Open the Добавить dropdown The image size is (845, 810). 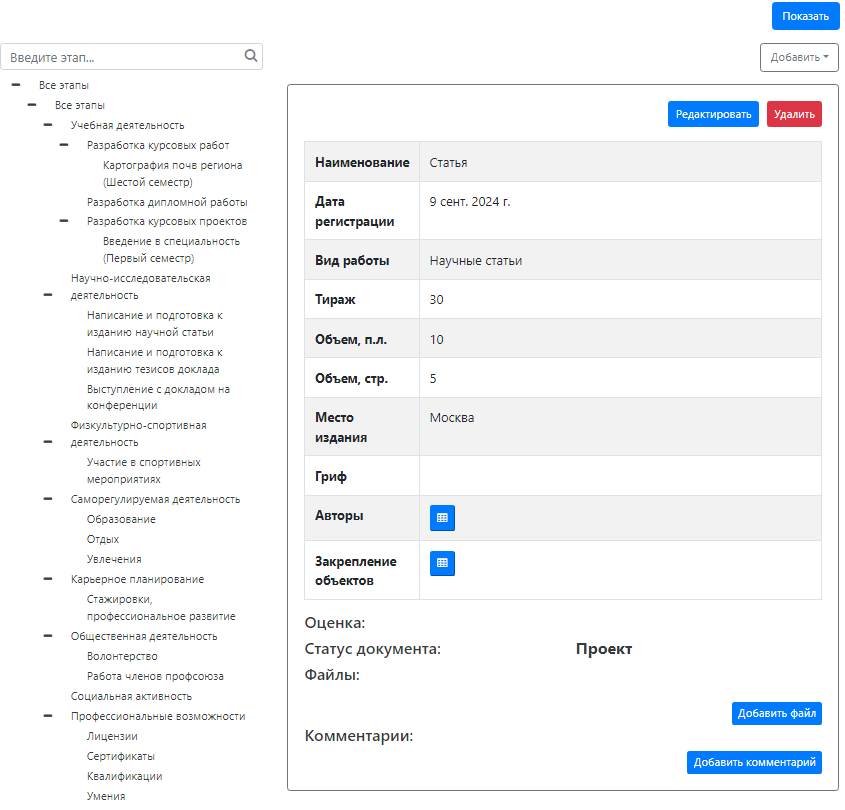pyautogui.click(x=799, y=57)
